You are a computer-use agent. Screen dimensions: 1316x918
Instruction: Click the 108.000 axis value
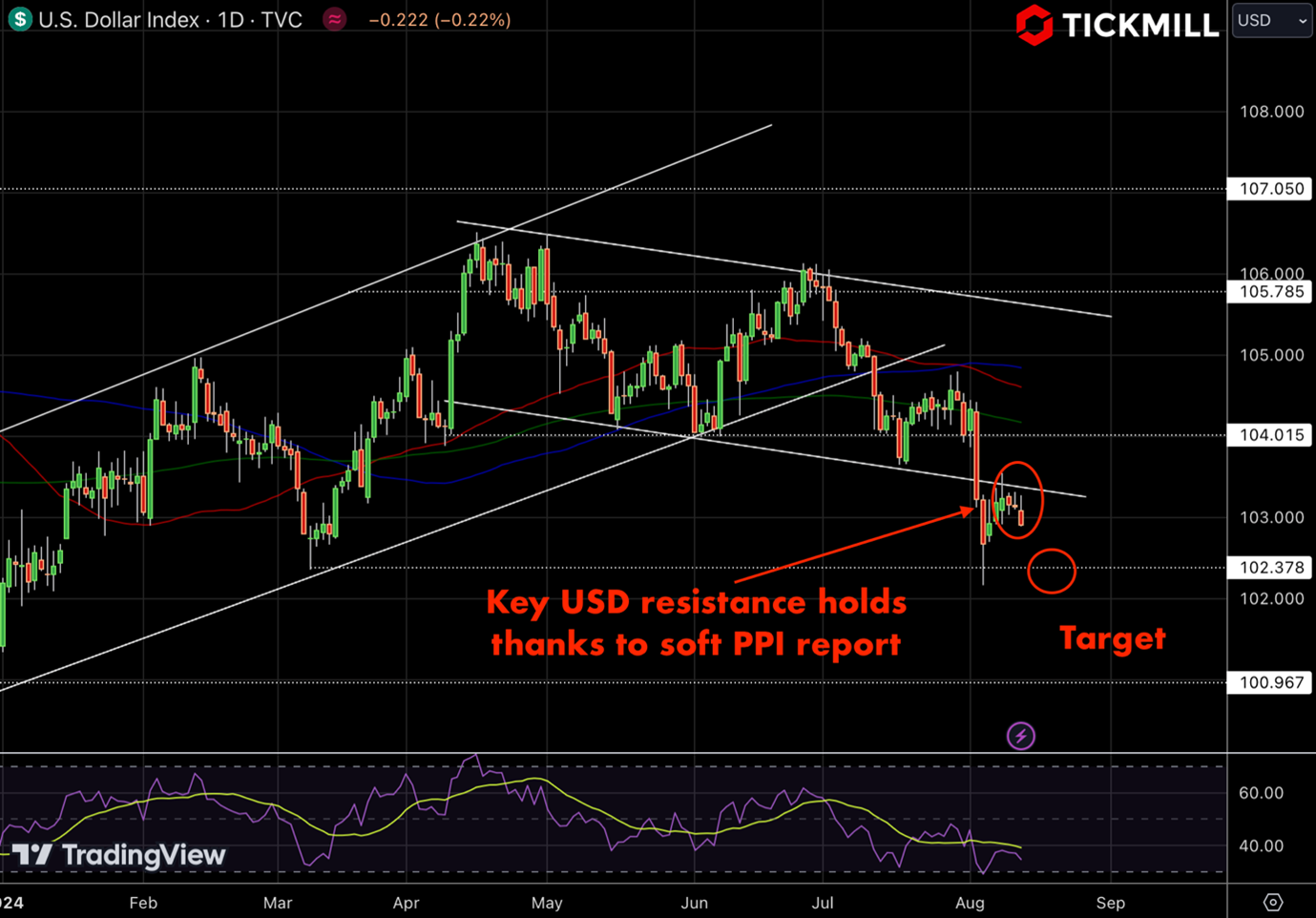pos(1271,112)
